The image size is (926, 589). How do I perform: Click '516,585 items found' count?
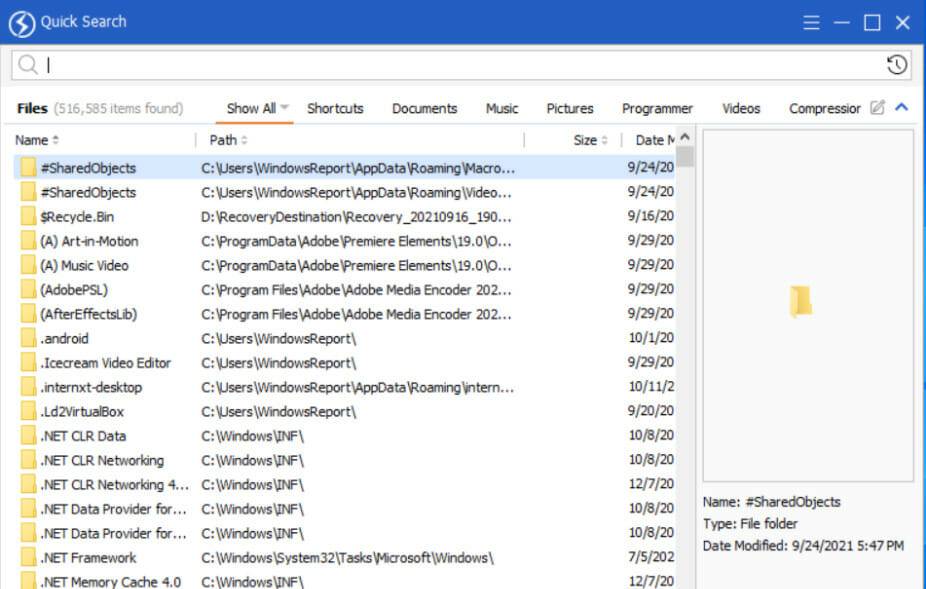(x=118, y=109)
